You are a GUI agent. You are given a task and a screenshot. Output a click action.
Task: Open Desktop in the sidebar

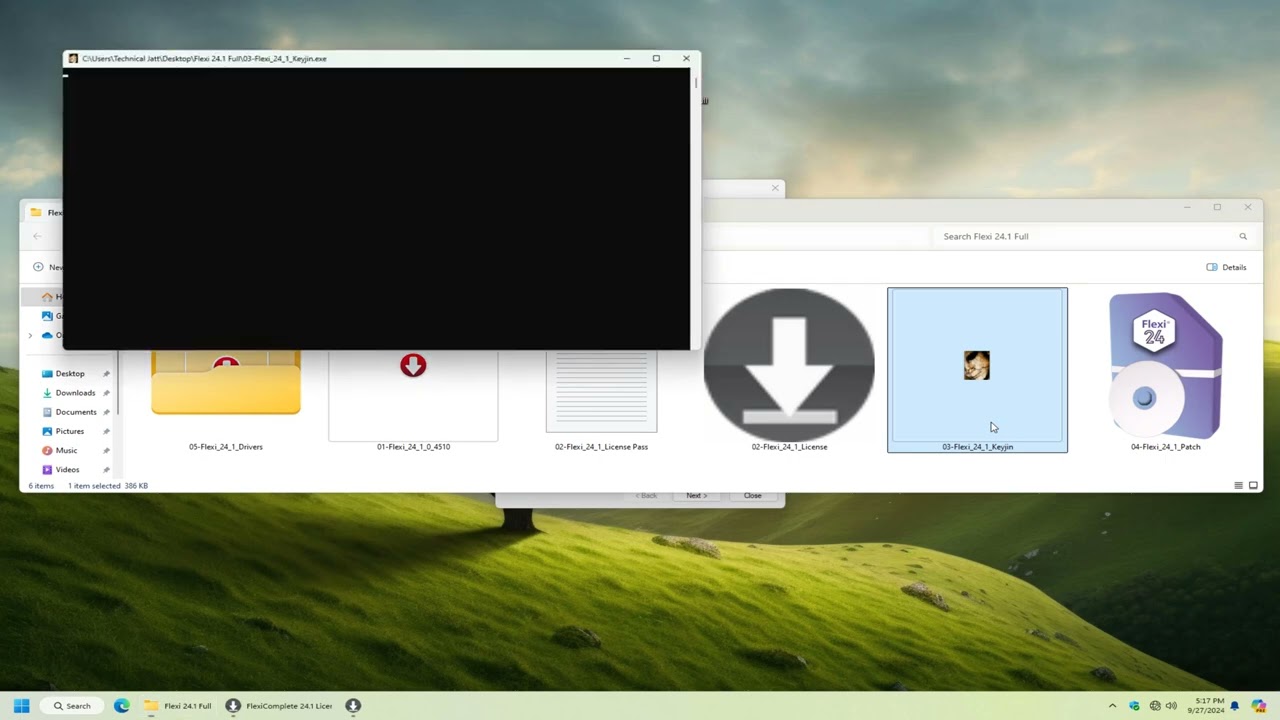(70, 374)
